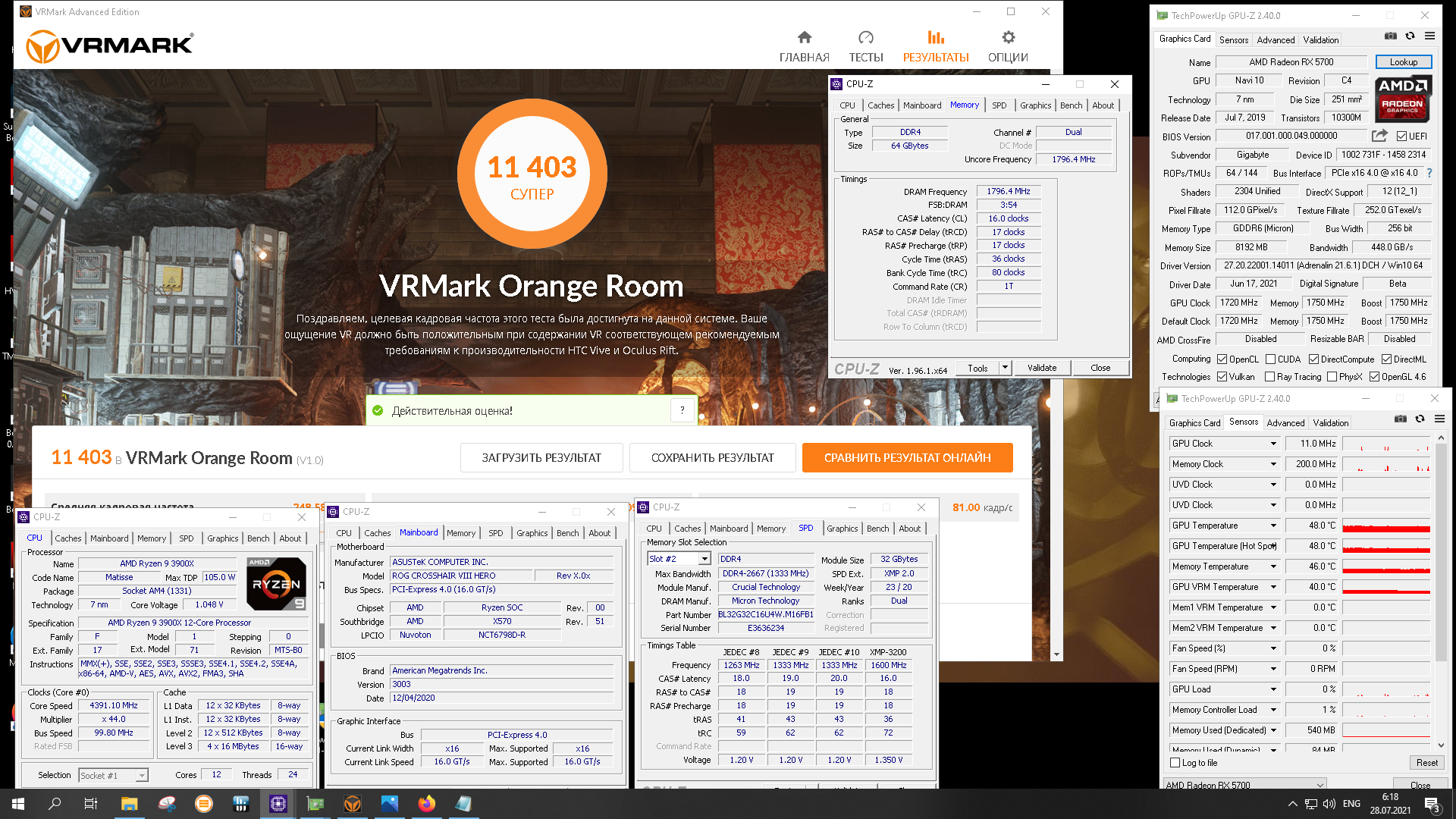Image resolution: width=1456 pixels, height=819 pixels.
Task: Click ЗАГРУЗИТЬ РЕЗУЛЬТАТ button
Action: (x=541, y=457)
